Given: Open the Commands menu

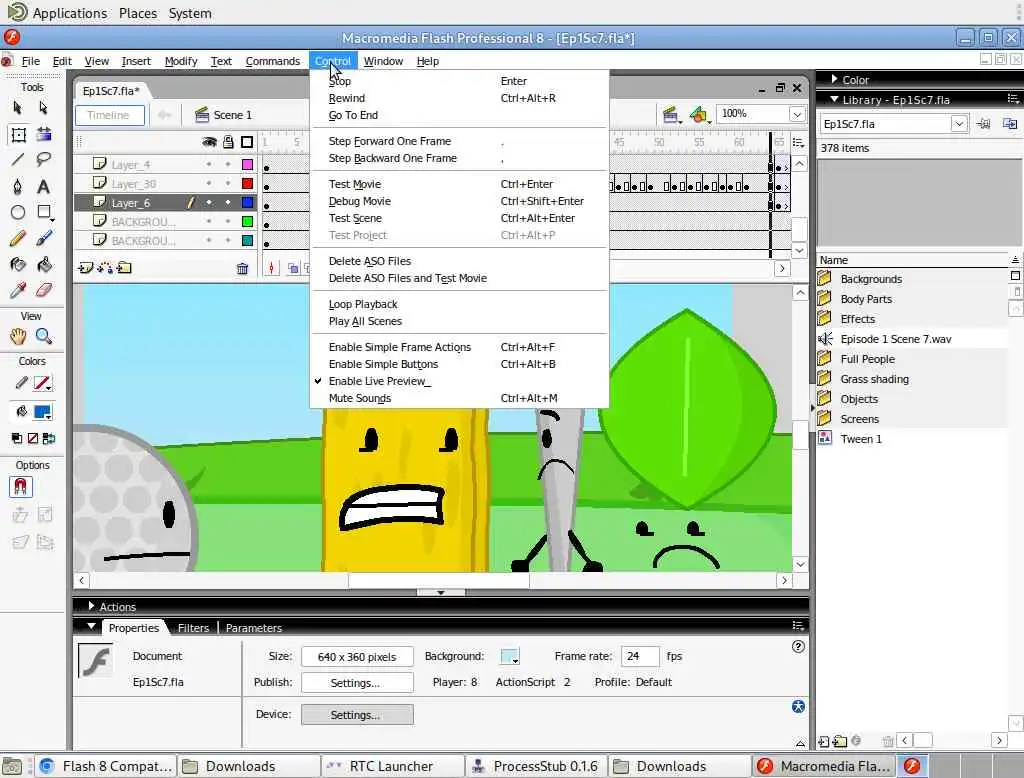Looking at the screenshot, I should 272,61.
